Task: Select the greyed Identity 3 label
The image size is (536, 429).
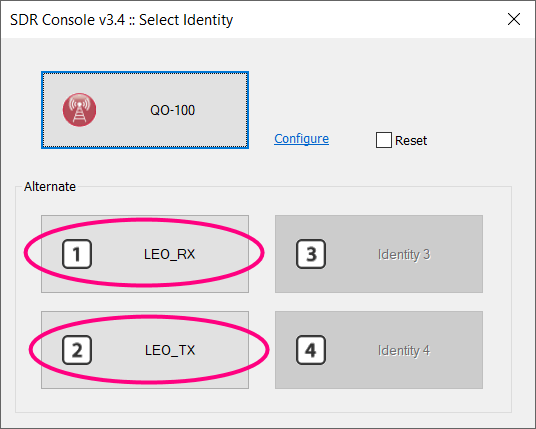Action: point(404,255)
